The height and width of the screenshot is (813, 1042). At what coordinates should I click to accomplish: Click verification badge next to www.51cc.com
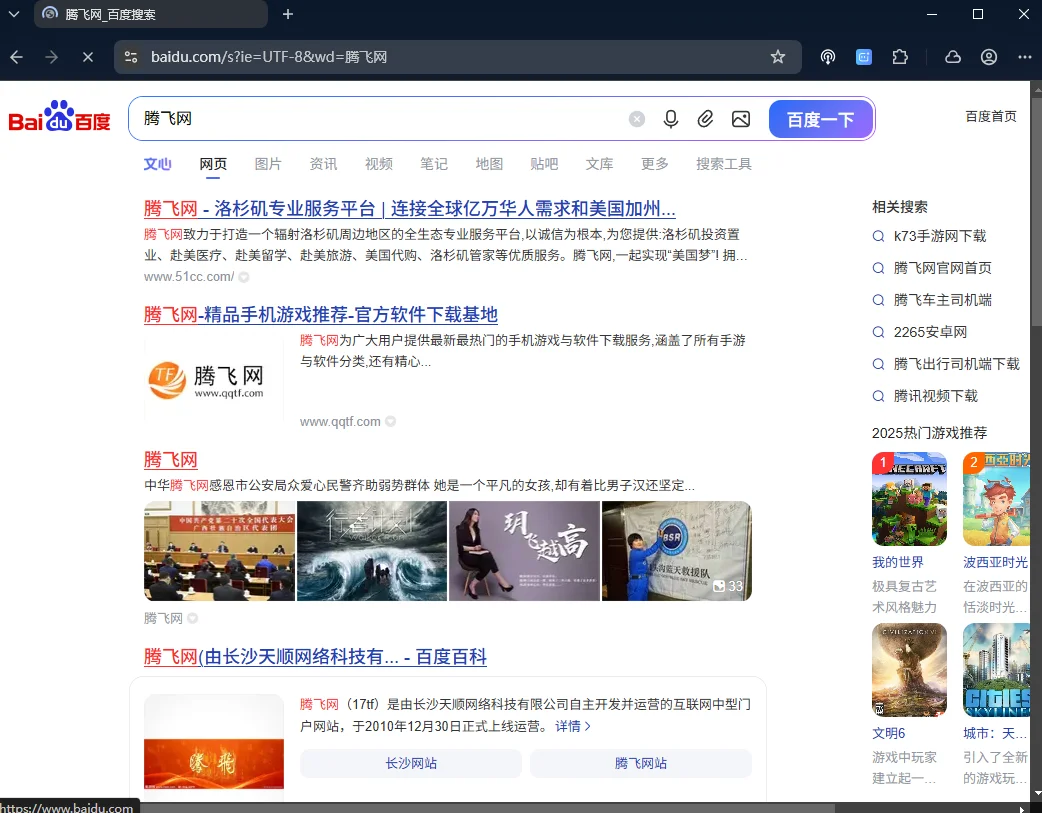pos(244,277)
